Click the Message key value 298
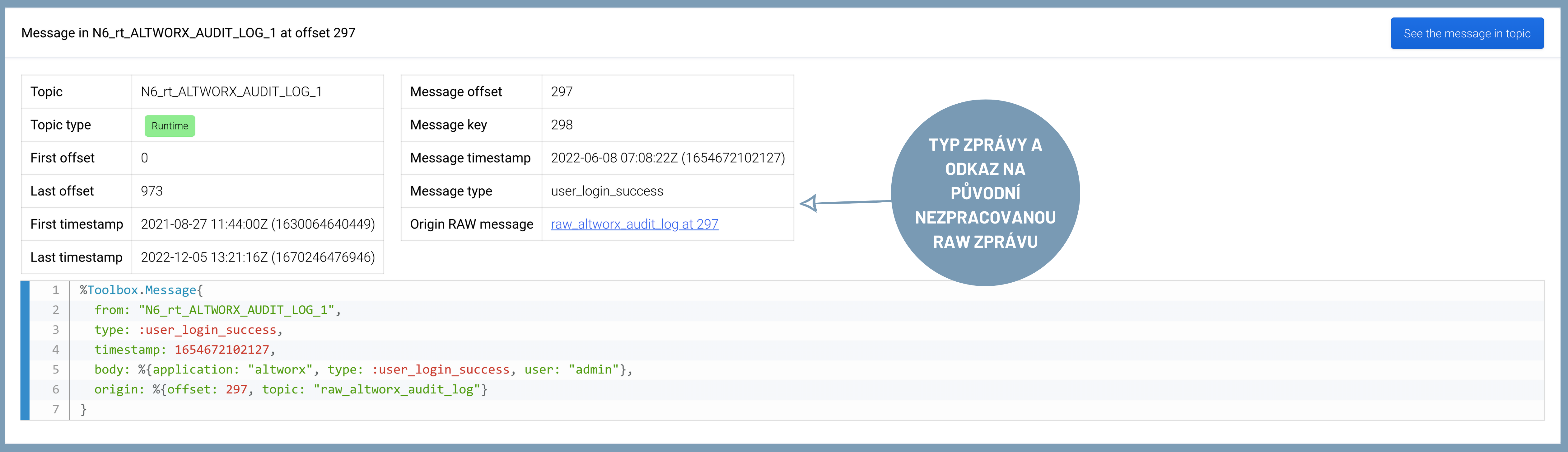This screenshot has height=452, width=1568. (561, 125)
